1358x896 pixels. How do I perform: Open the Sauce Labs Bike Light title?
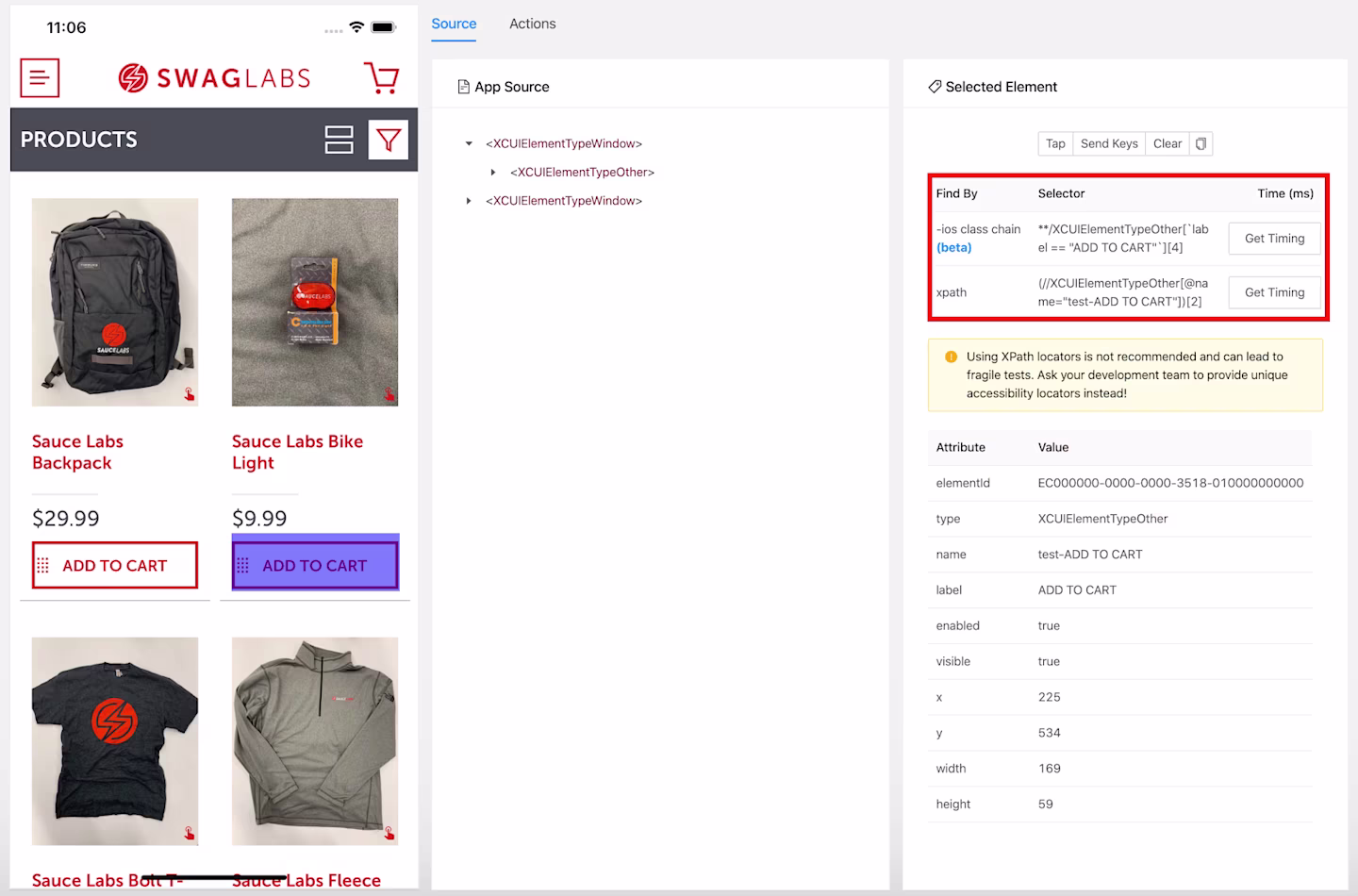point(297,453)
